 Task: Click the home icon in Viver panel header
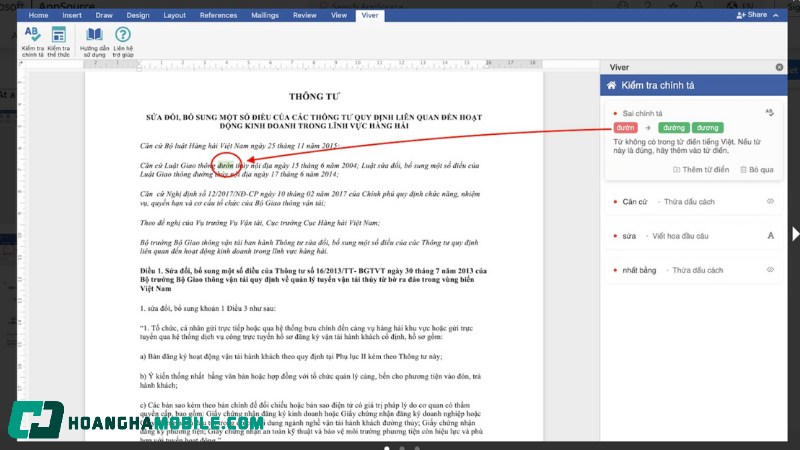pyautogui.click(x=610, y=87)
